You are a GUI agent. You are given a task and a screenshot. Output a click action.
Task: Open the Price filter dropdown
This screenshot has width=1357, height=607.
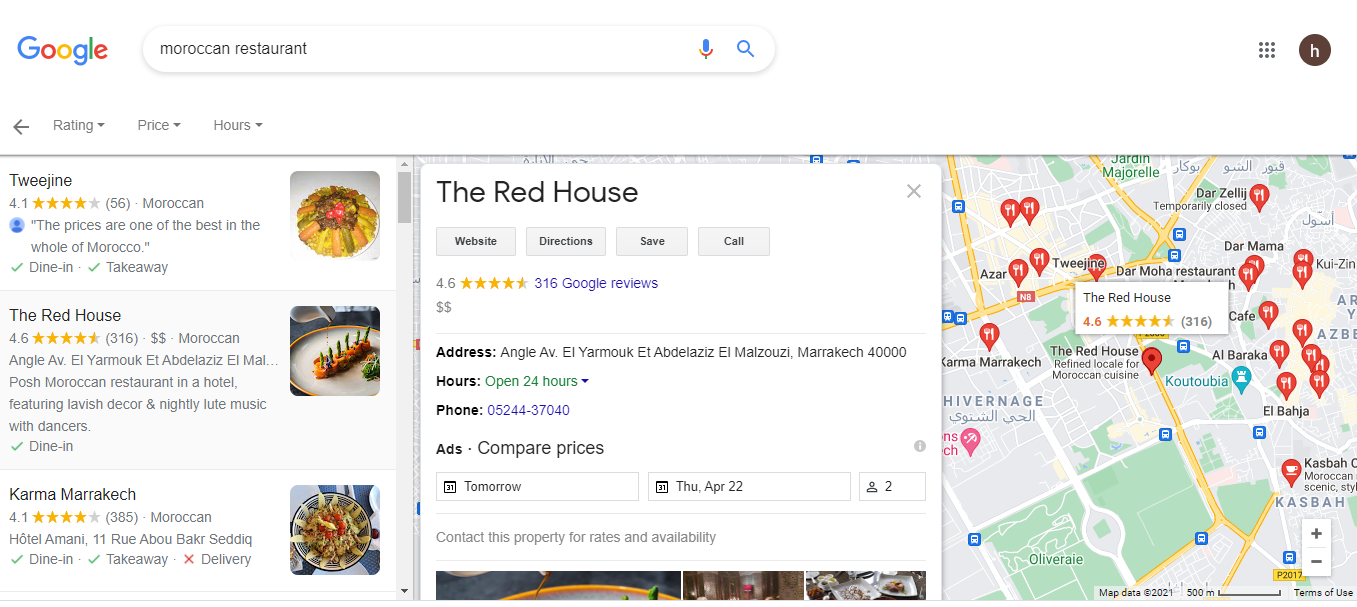[159, 126]
